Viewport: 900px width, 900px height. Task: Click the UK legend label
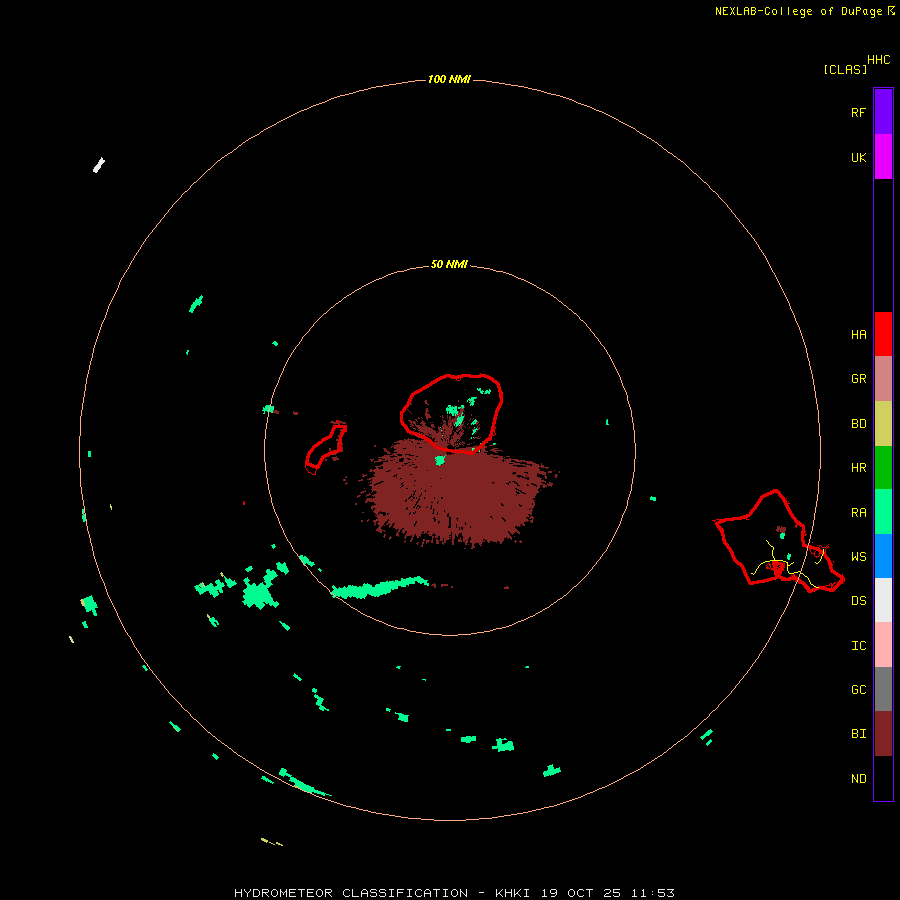coord(858,157)
